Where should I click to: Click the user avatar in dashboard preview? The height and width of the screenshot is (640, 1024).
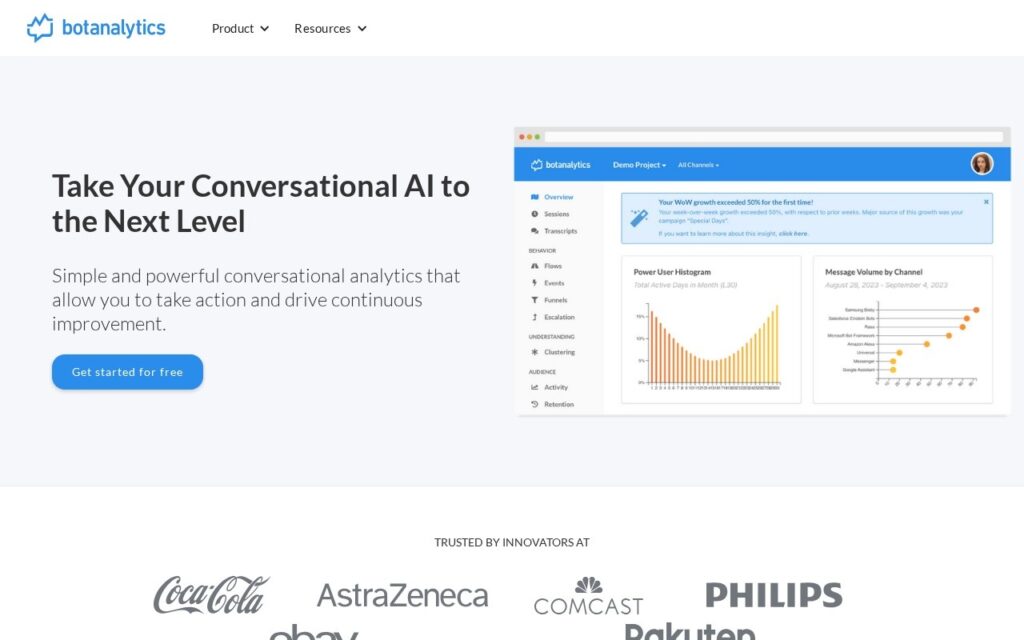click(982, 164)
